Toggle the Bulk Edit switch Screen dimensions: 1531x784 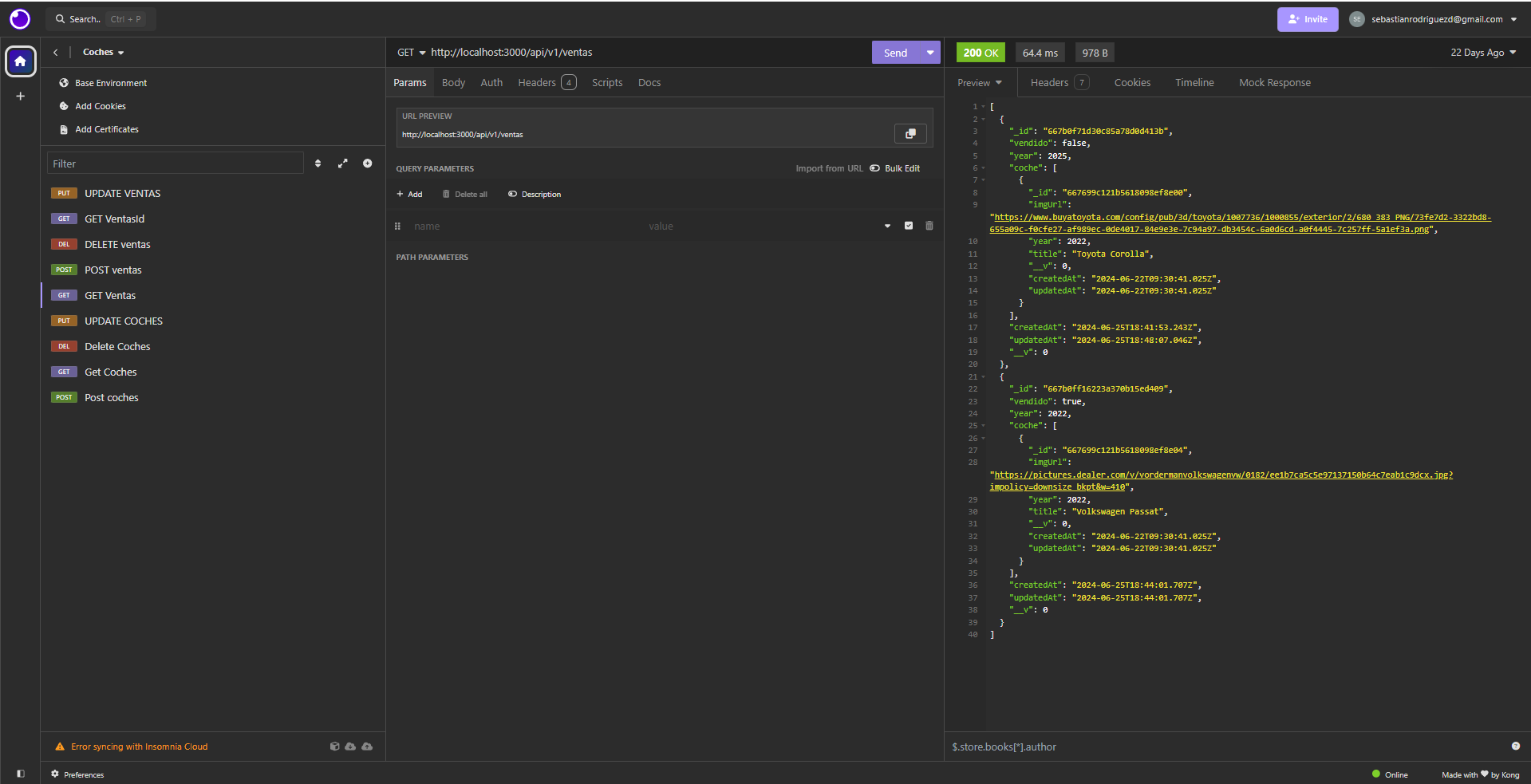click(875, 168)
